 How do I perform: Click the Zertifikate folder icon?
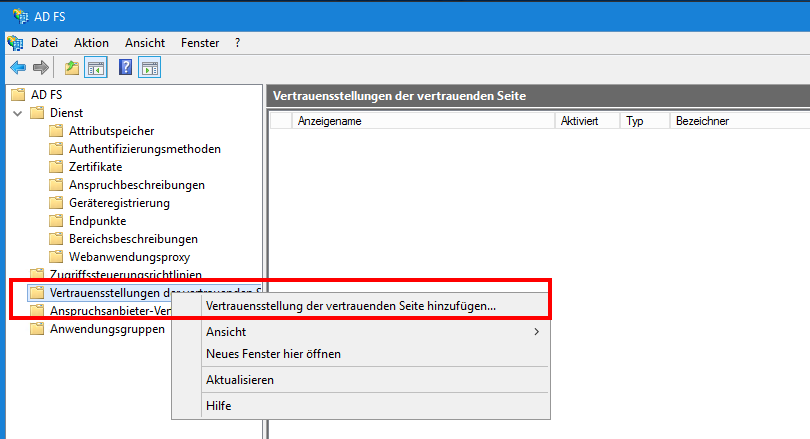[x=56, y=167]
